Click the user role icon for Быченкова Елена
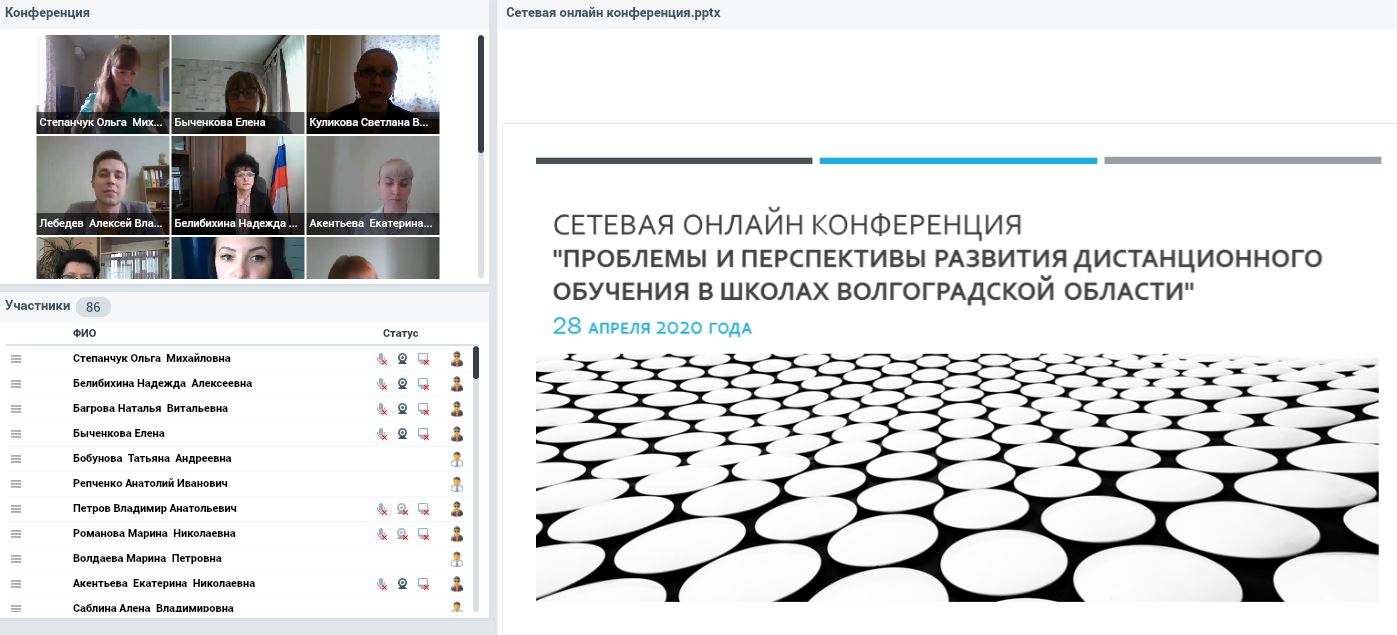 457,434
